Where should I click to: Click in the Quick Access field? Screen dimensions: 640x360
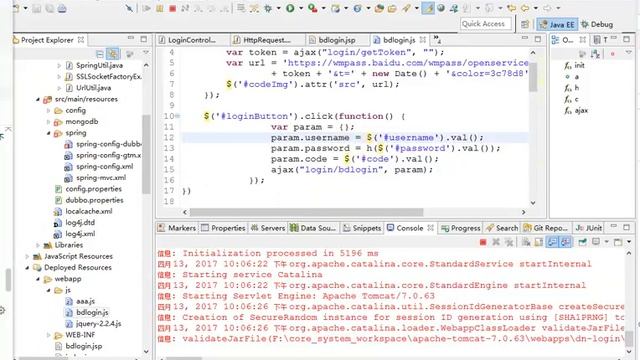[x=486, y=24]
